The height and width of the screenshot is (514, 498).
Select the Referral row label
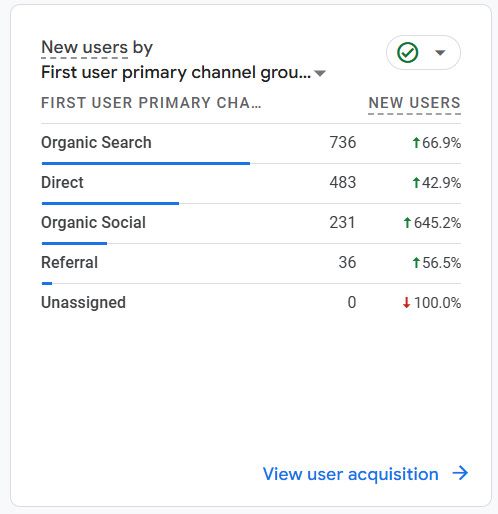tap(69, 263)
